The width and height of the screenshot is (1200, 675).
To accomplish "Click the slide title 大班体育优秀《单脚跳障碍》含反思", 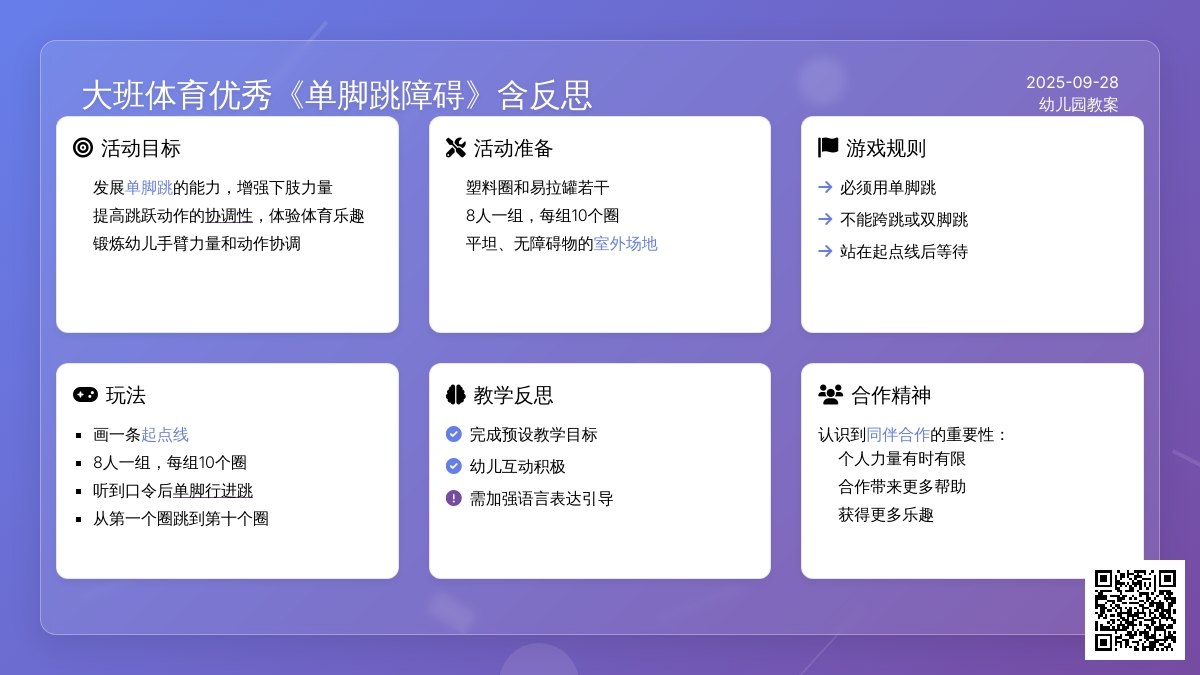I will pyautogui.click(x=337, y=95).
